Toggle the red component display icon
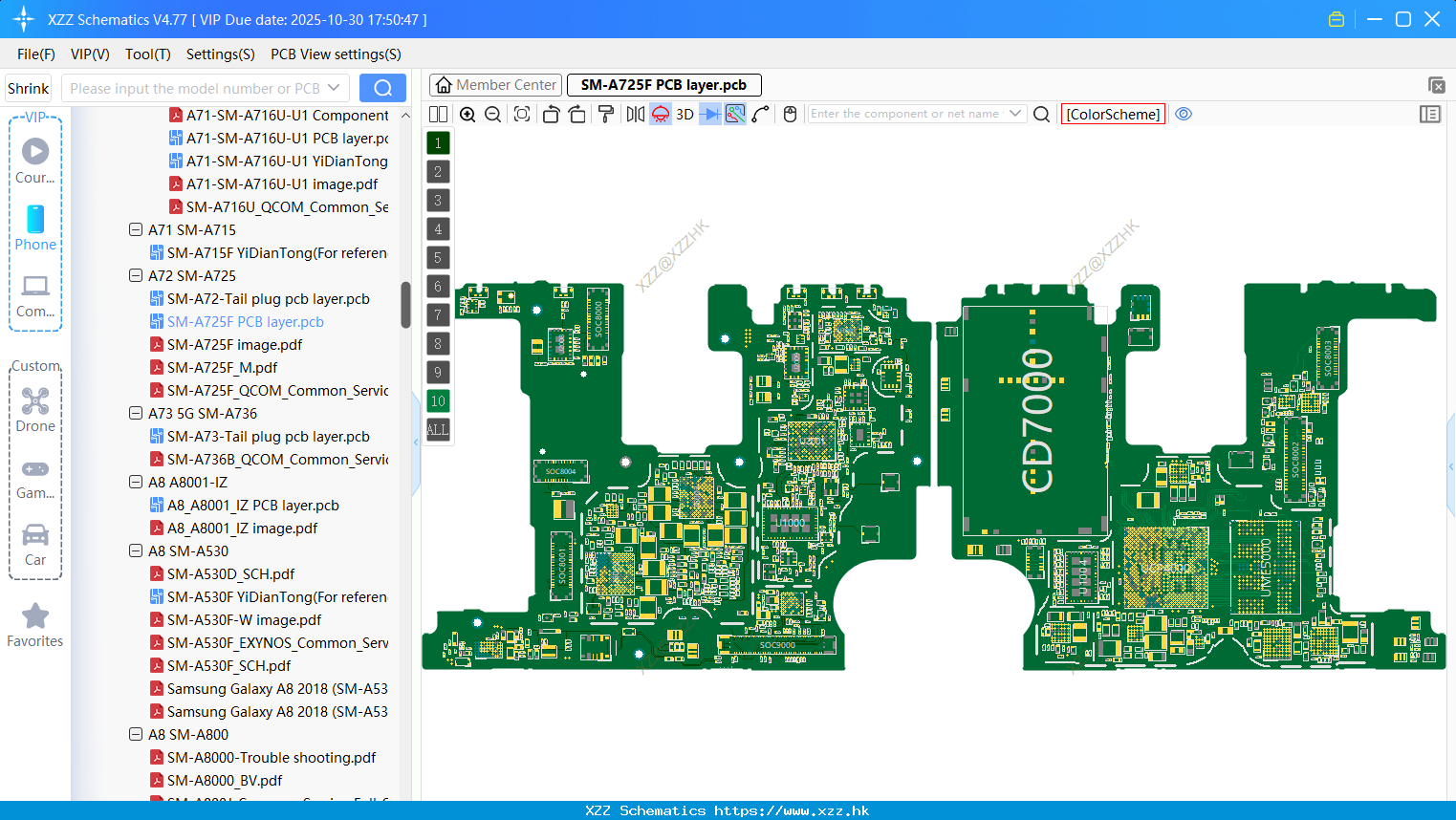1456x820 pixels. tap(661, 114)
